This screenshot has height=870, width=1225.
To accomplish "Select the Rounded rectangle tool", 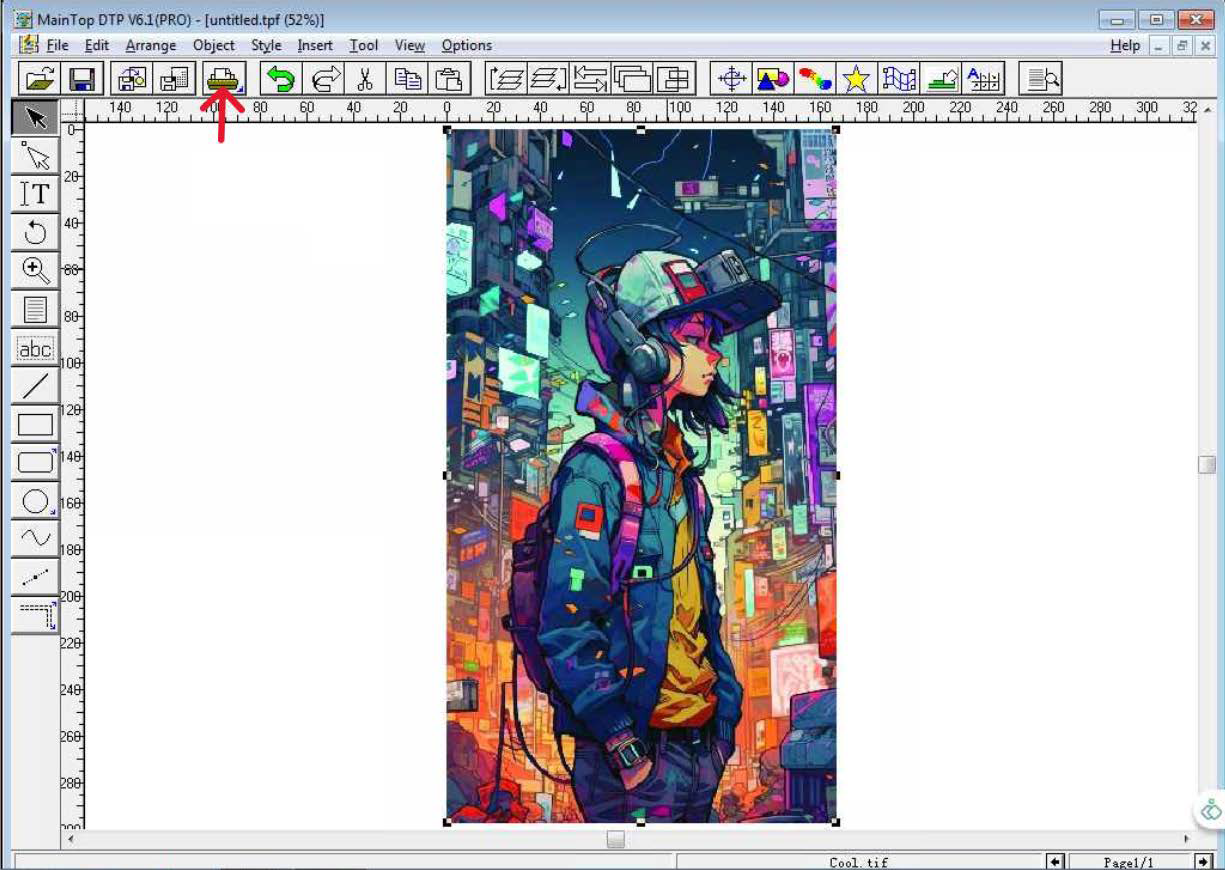I will click(36, 462).
